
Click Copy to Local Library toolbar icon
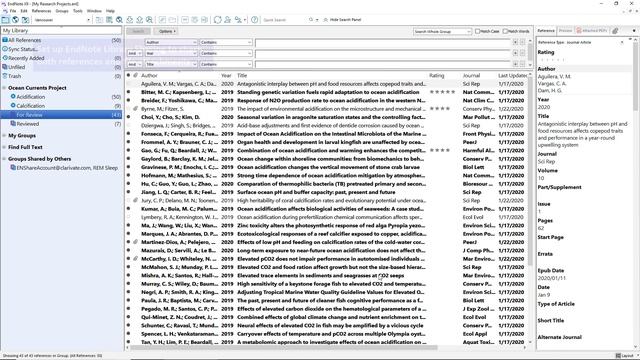tap(99, 20)
